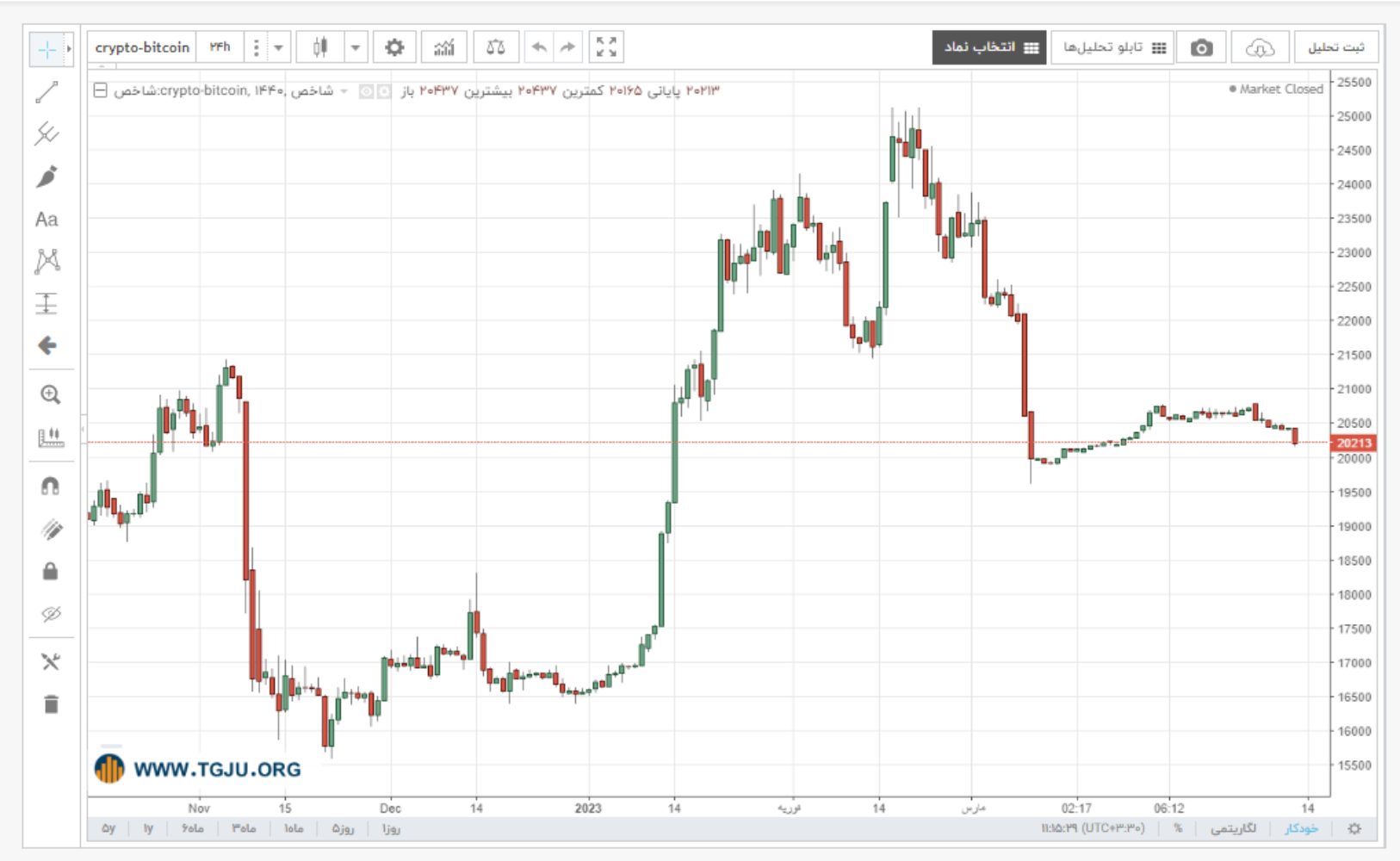Image resolution: width=1400 pixels, height=861 pixels.
Task: Select the trend line drawing tool
Action: pos(47,92)
